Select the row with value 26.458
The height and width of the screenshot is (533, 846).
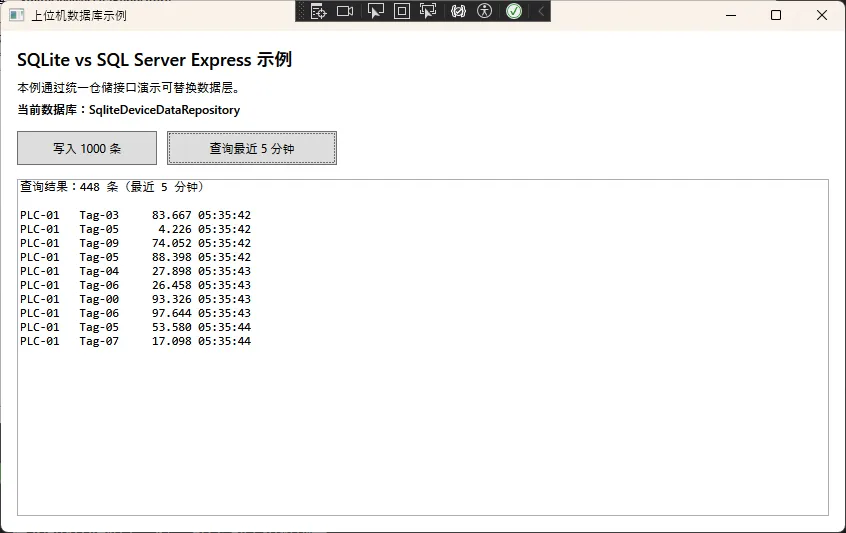click(135, 285)
